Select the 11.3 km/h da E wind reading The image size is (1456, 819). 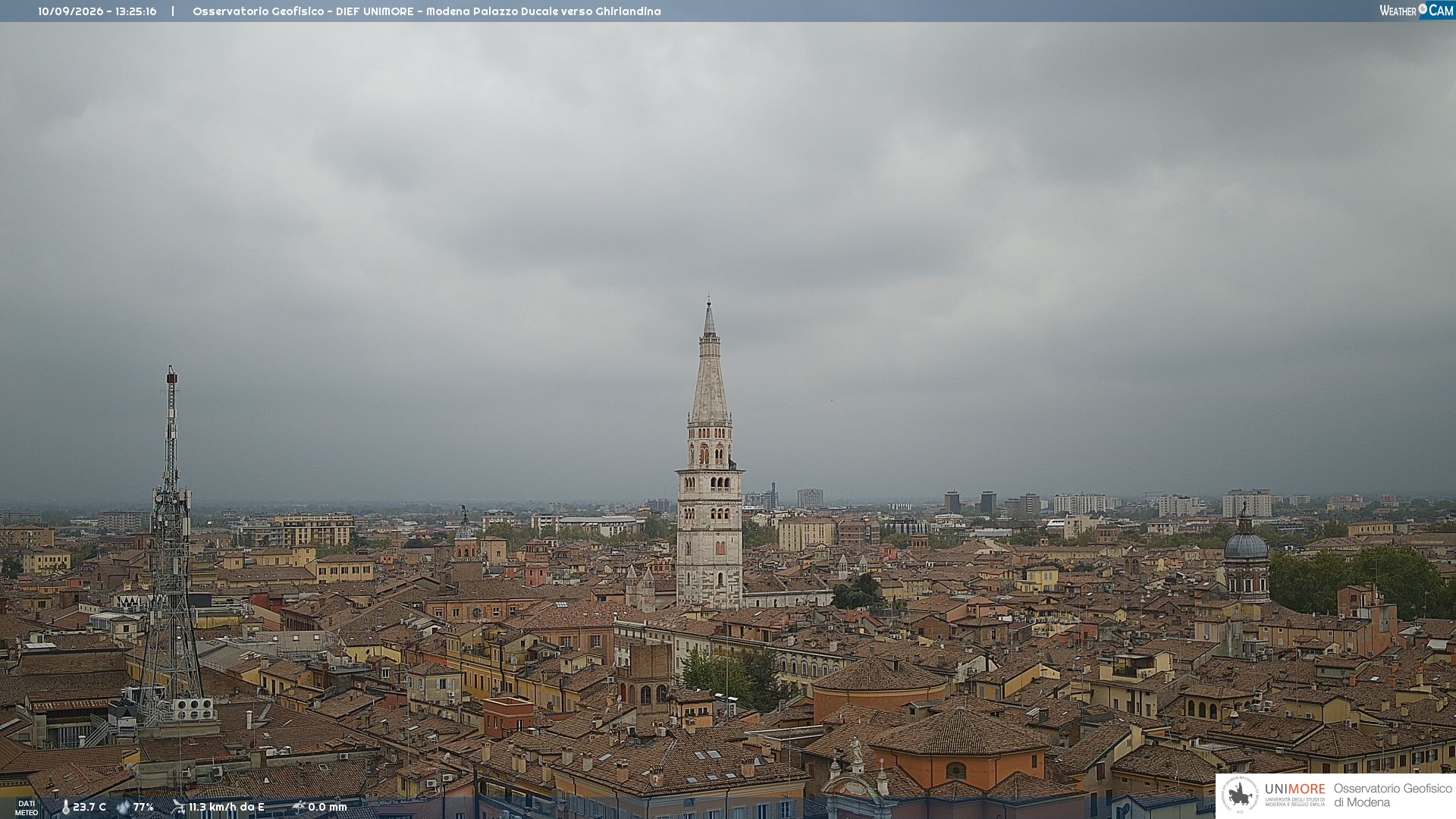pyautogui.click(x=227, y=807)
